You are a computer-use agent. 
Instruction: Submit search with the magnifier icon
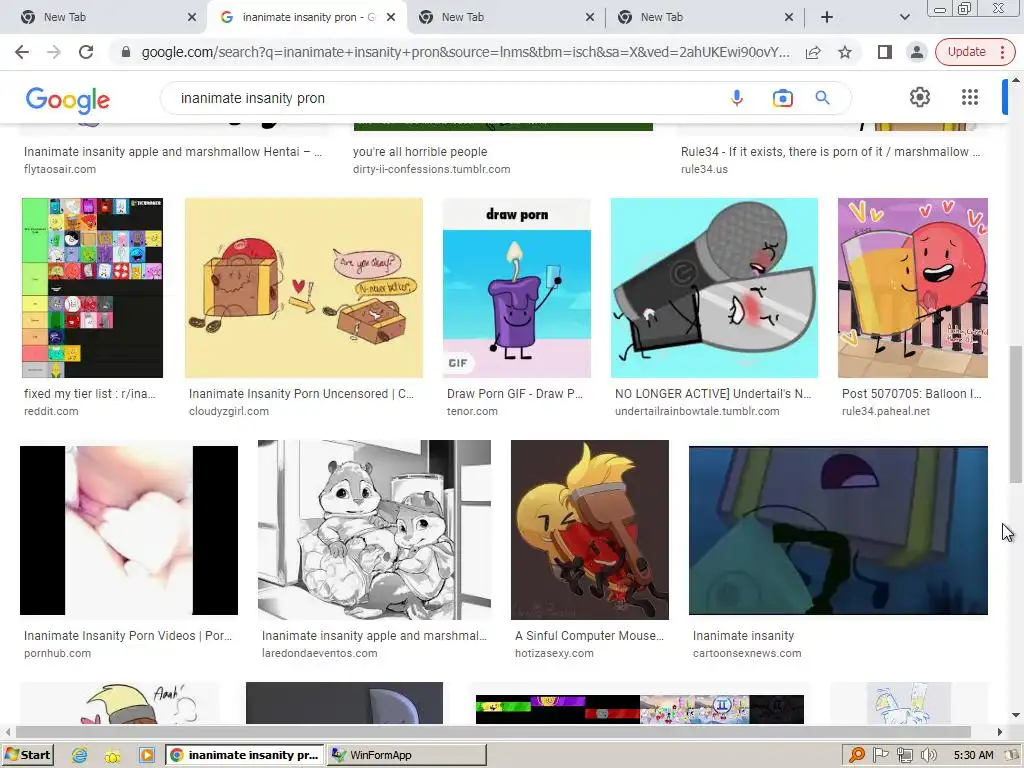coord(822,98)
